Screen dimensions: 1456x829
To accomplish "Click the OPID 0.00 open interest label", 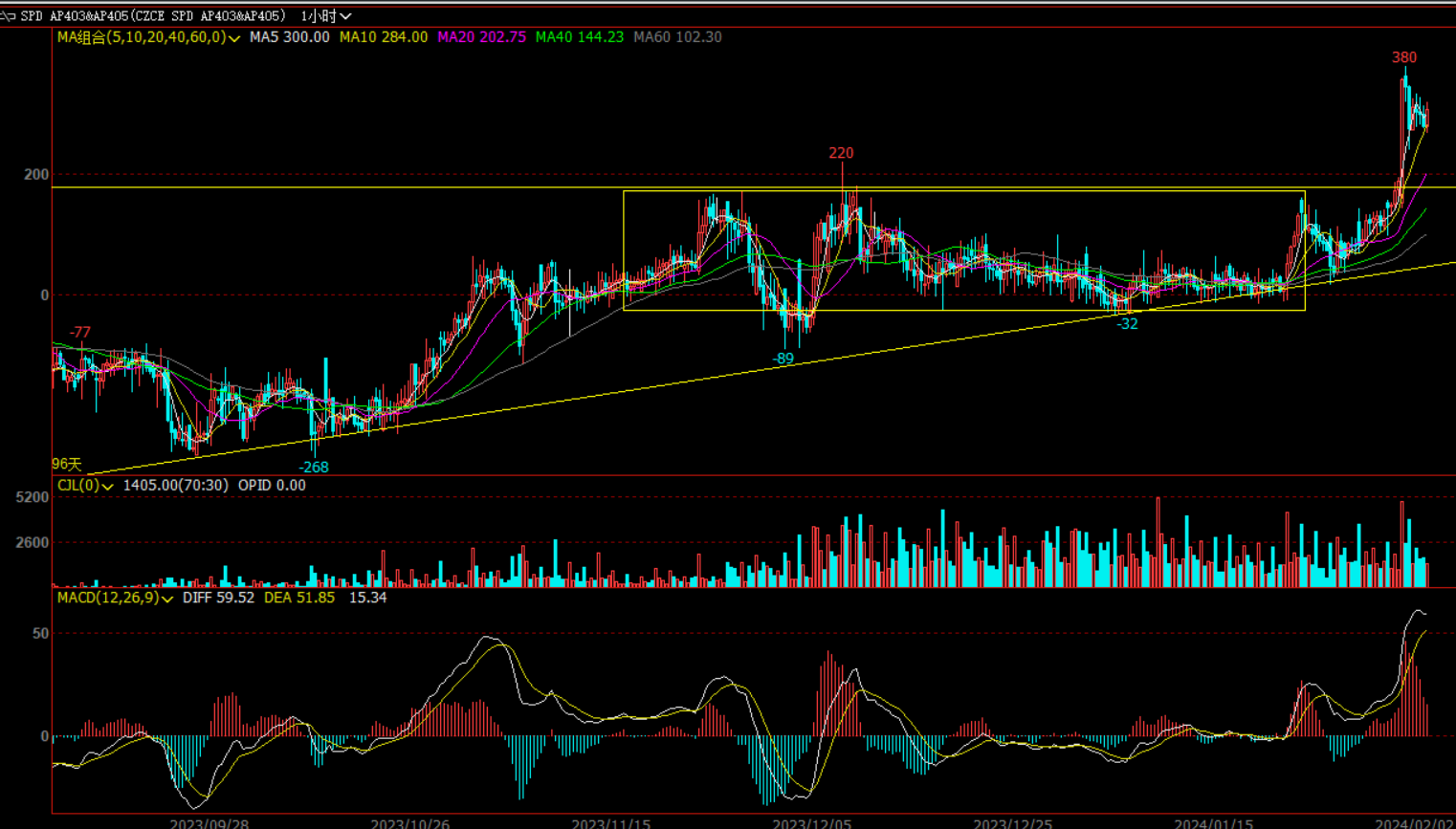I will point(272,486).
